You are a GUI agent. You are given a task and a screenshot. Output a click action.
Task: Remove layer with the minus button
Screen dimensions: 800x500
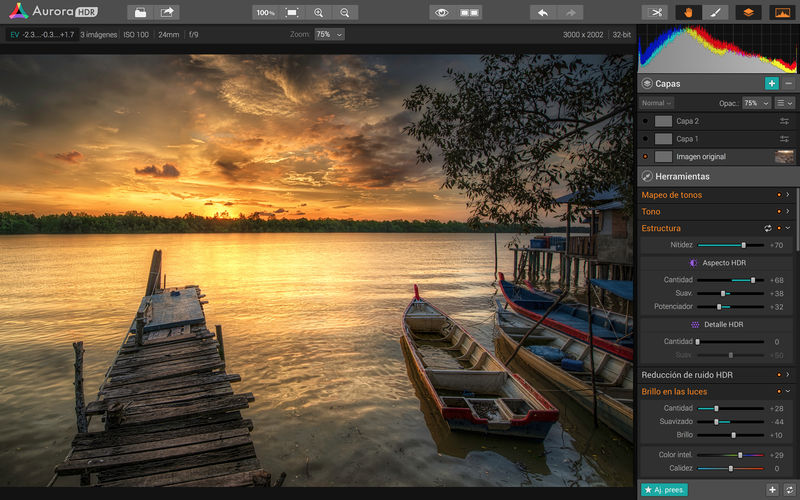tap(789, 83)
